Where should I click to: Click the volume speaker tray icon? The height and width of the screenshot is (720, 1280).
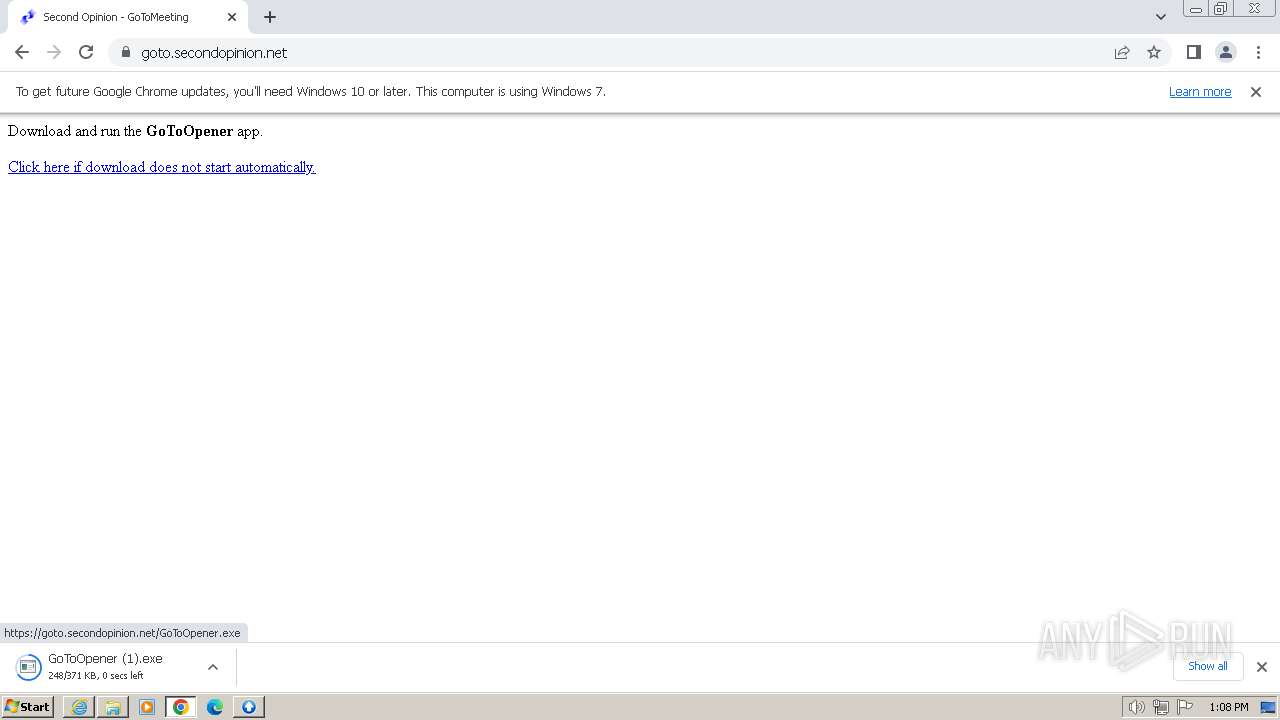click(1136, 707)
